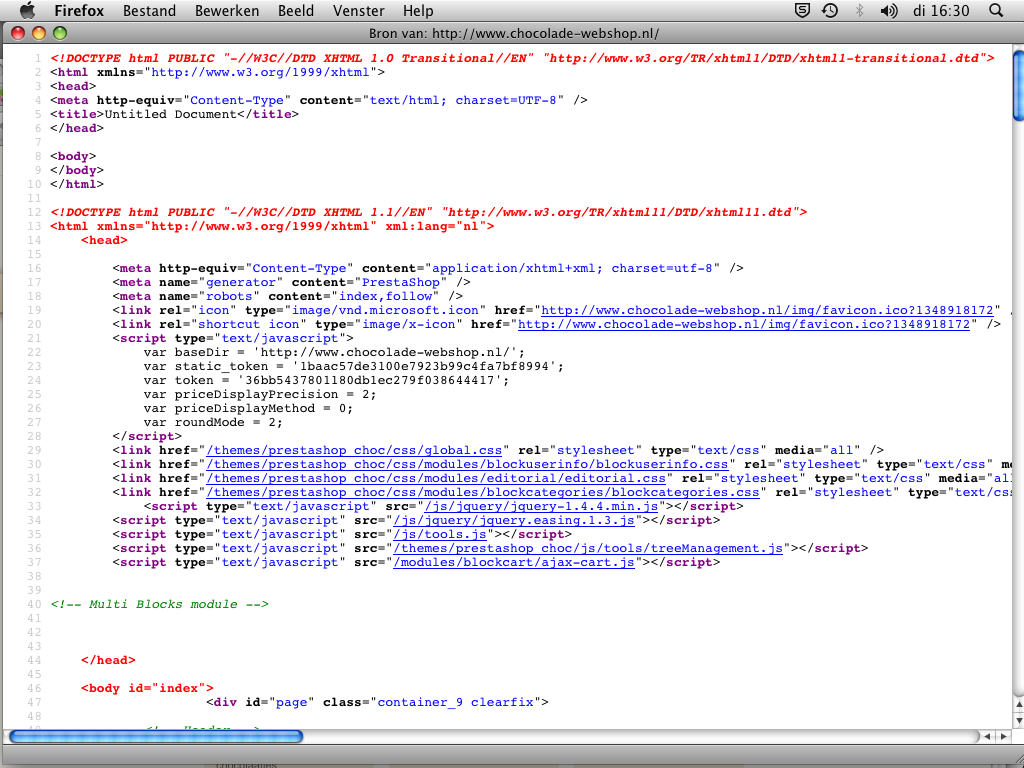Click the static_token variable line
Image resolution: width=1024 pixels, height=768 pixels.
pyautogui.click(x=353, y=366)
